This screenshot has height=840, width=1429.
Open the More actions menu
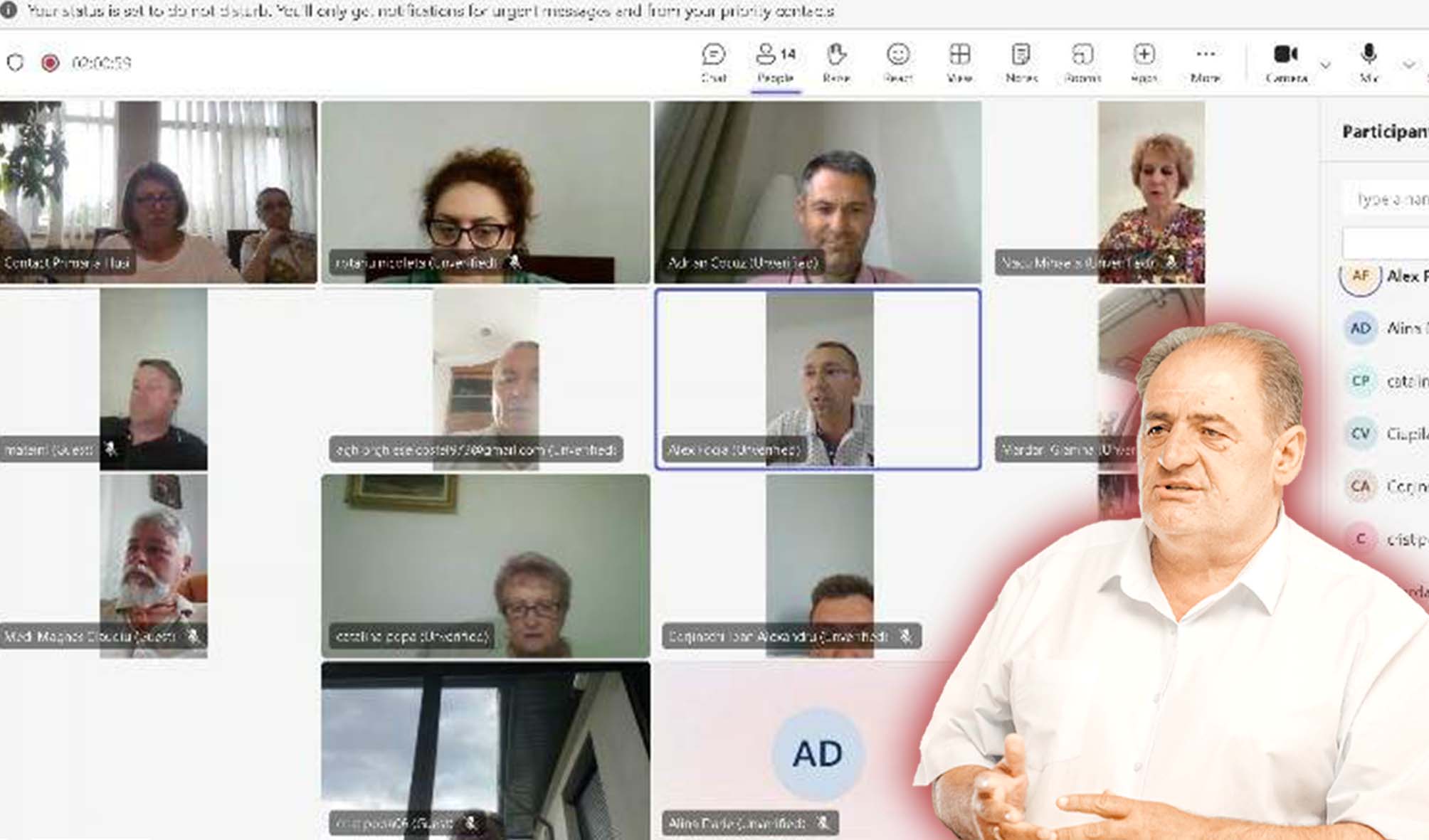tap(1205, 63)
